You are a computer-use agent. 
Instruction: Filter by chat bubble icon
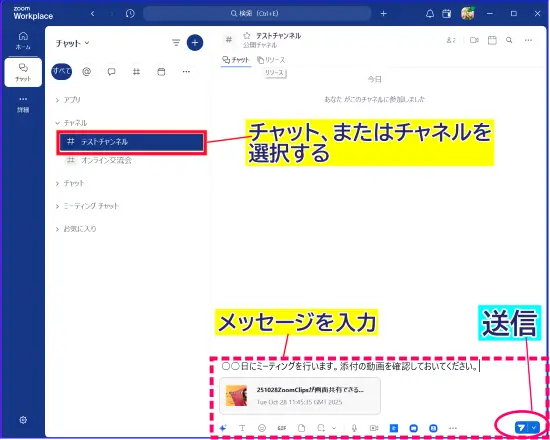(x=112, y=72)
